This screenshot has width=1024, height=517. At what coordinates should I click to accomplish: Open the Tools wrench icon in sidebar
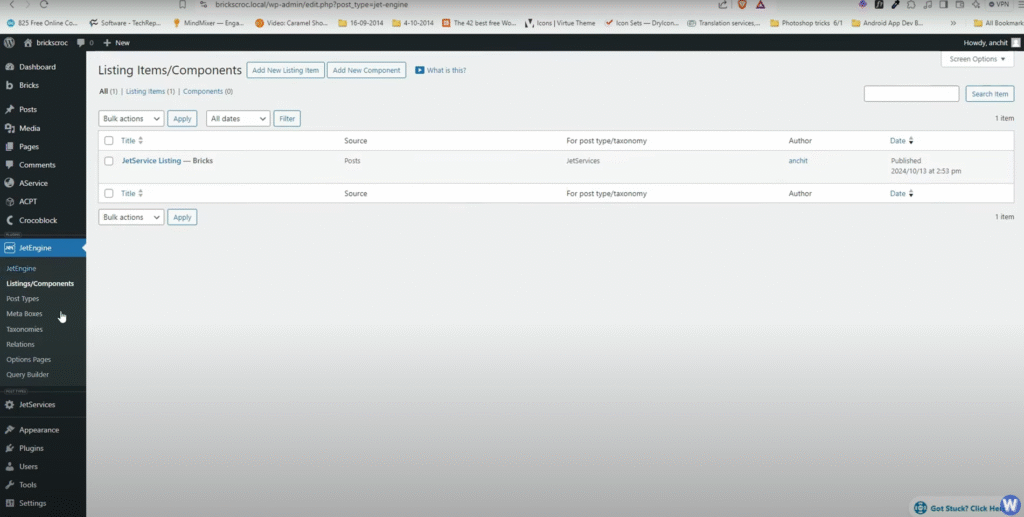tap(9, 485)
